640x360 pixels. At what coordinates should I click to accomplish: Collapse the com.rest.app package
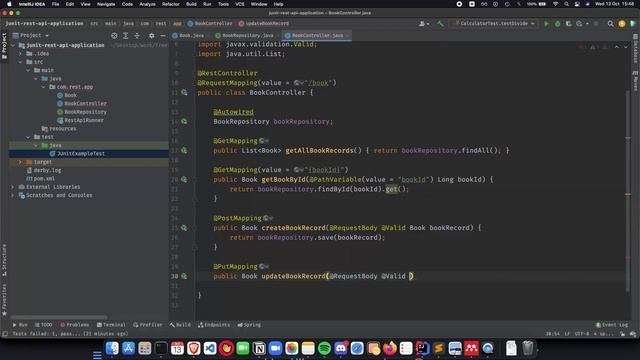[x=44, y=87]
